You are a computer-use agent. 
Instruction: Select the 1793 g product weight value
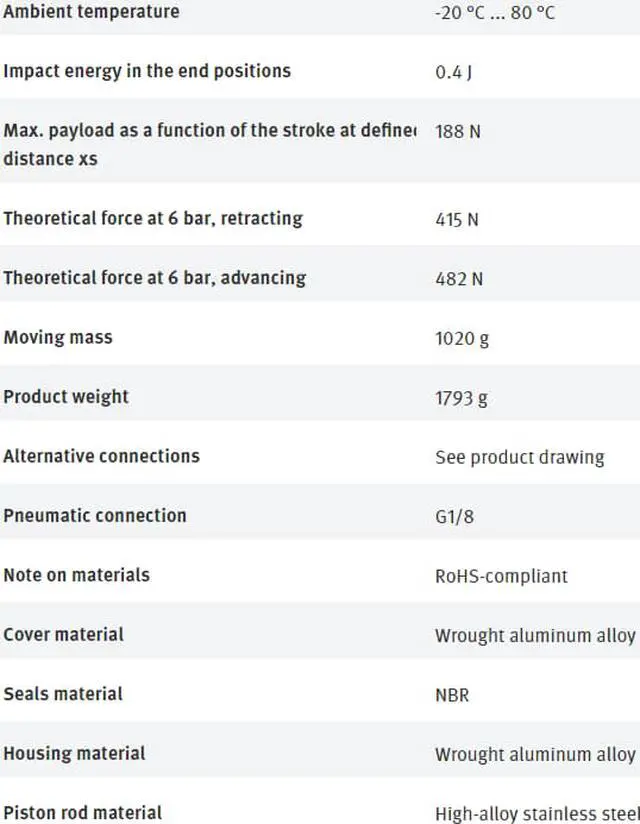click(x=462, y=398)
